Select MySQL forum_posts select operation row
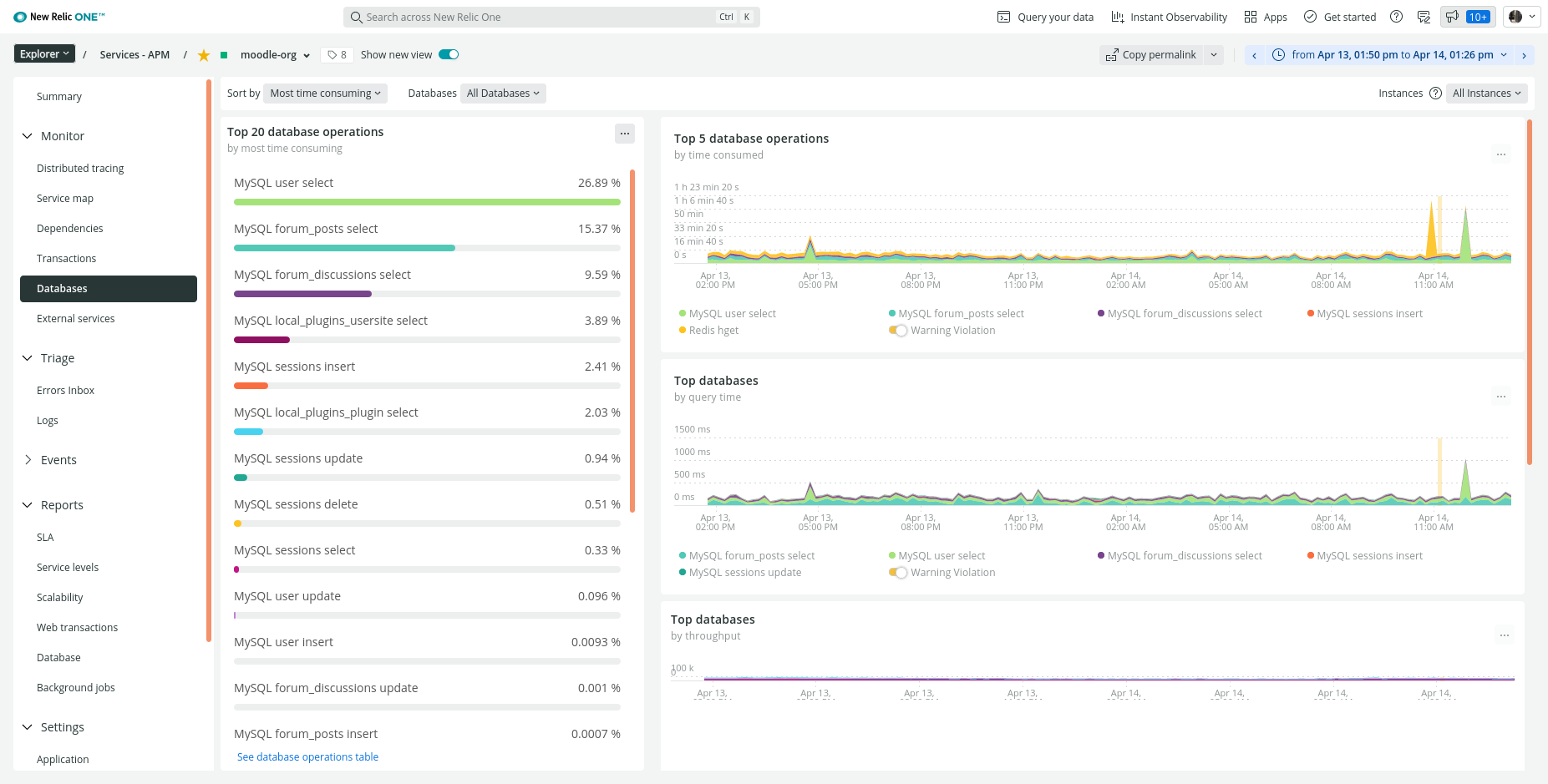The height and width of the screenshot is (784, 1548). (427, 237)
